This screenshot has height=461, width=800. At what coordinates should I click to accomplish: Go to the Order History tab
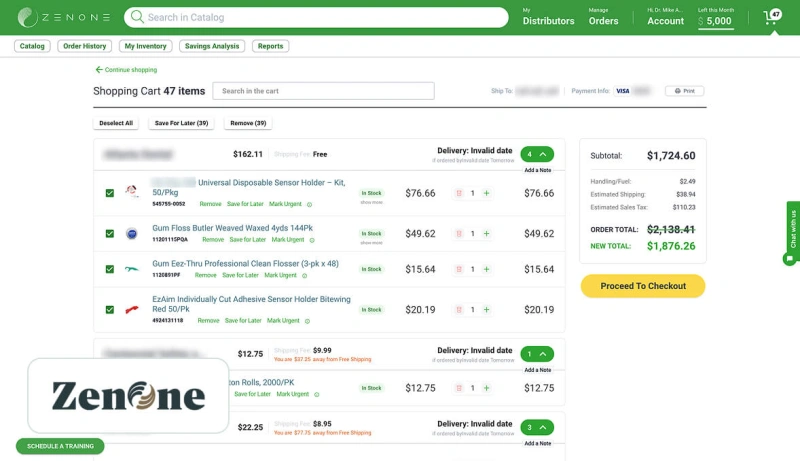[85, 46]
